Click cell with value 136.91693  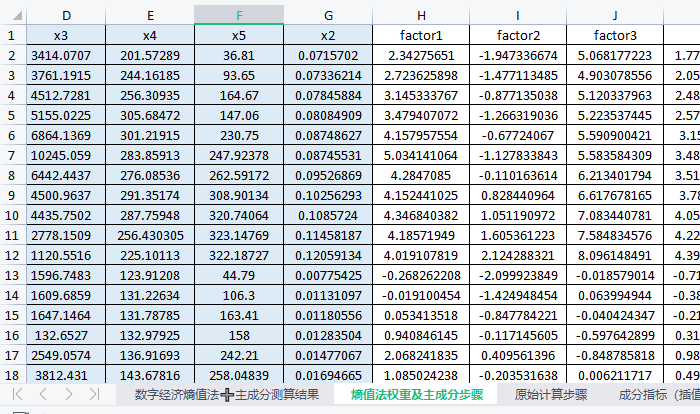[x=150, y=355]
